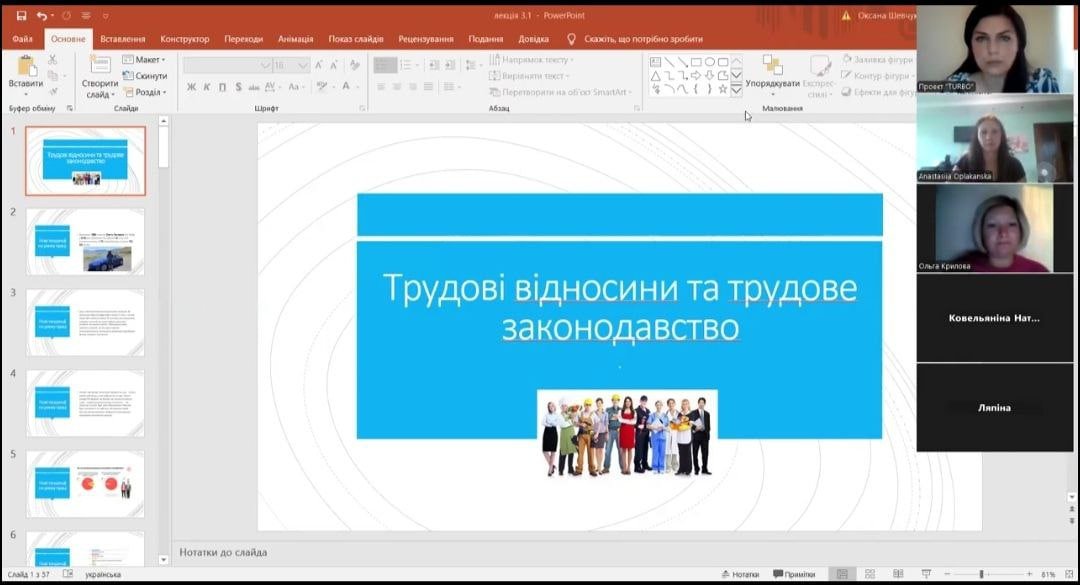Toggle justify text alignment
The height and width of the screenshot is (585, 1080).
[428, 87]
